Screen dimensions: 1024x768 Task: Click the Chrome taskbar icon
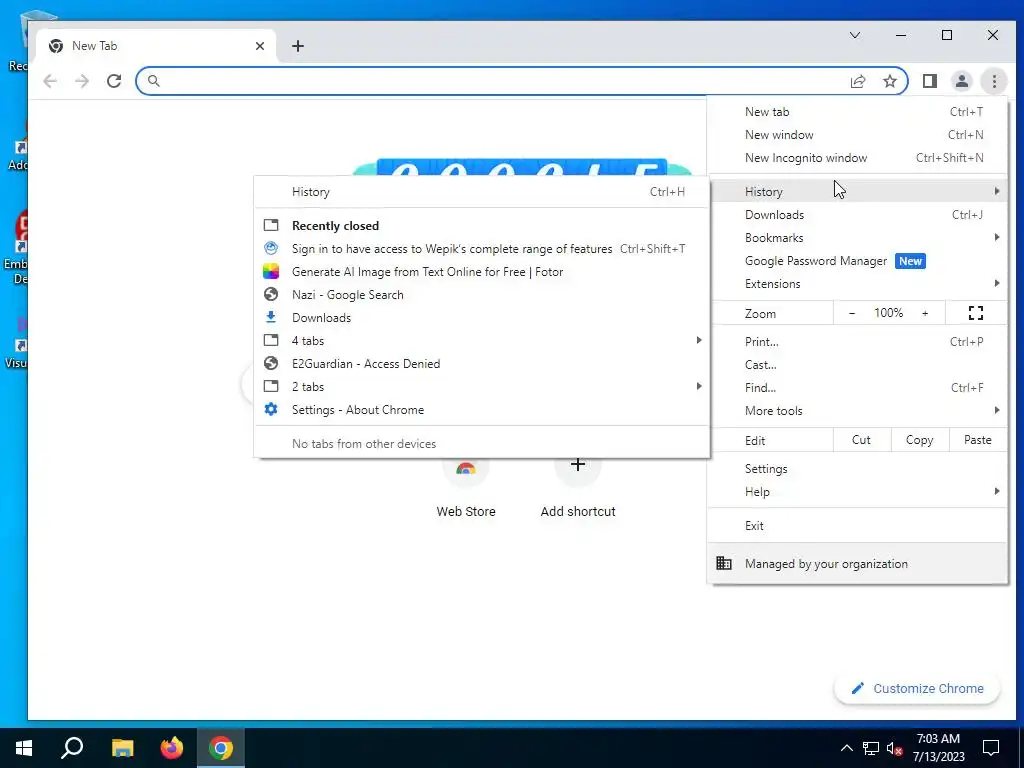[x=221, y=748]
